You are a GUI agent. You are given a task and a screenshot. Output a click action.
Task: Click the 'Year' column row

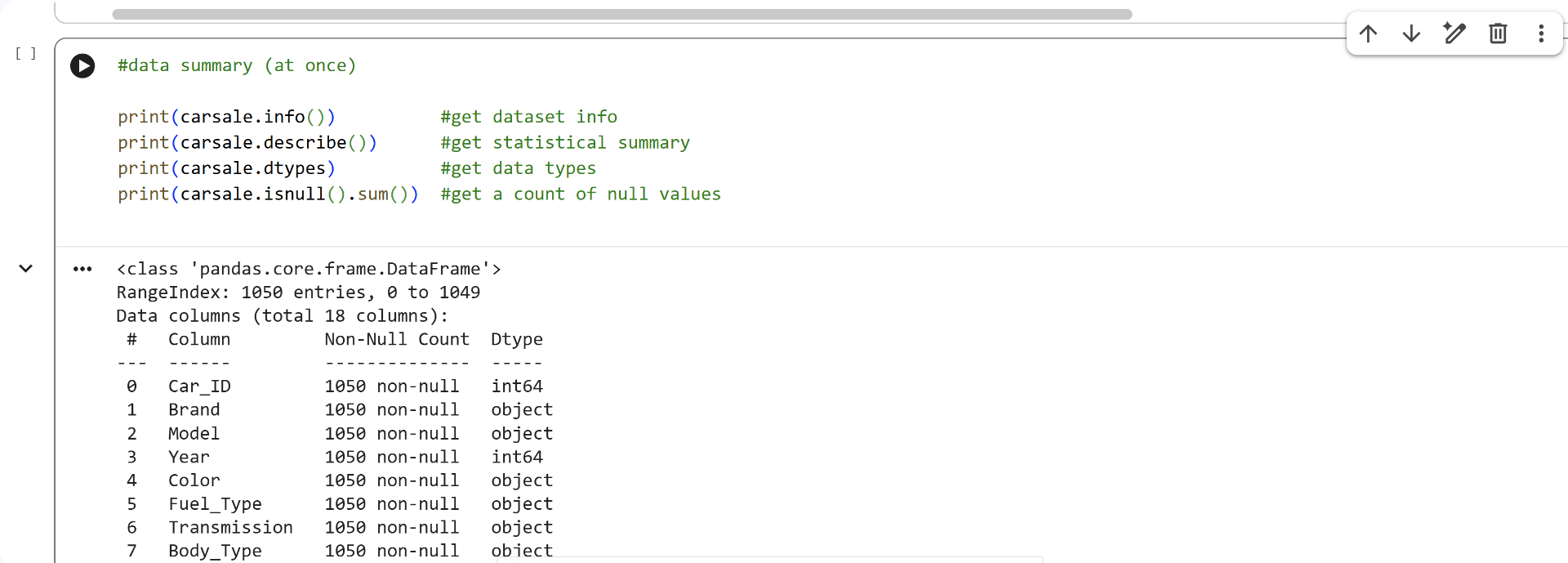tap(335, 458)
